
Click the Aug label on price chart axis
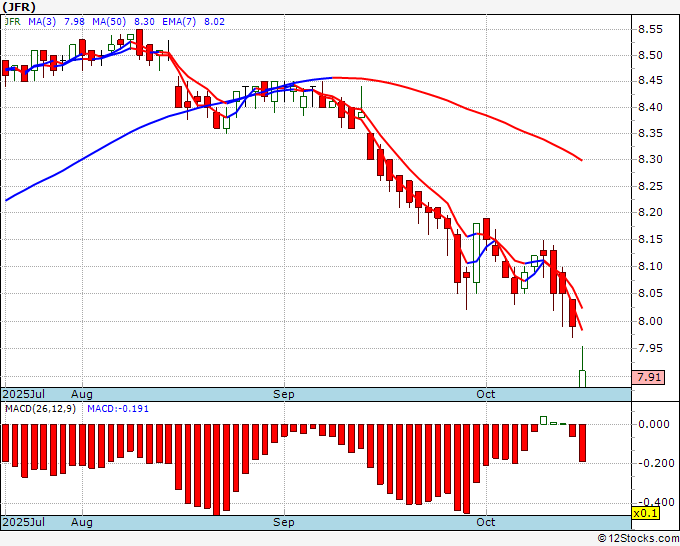(82, 394)
